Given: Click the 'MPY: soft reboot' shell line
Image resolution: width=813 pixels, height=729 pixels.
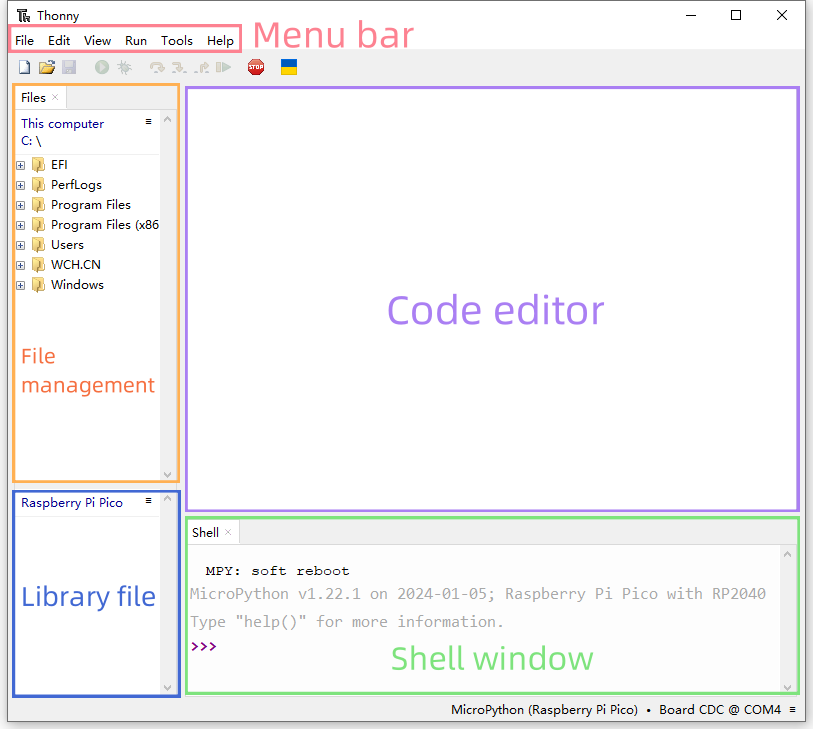Looking at the screenshot, I should click(x=277, y=571).
